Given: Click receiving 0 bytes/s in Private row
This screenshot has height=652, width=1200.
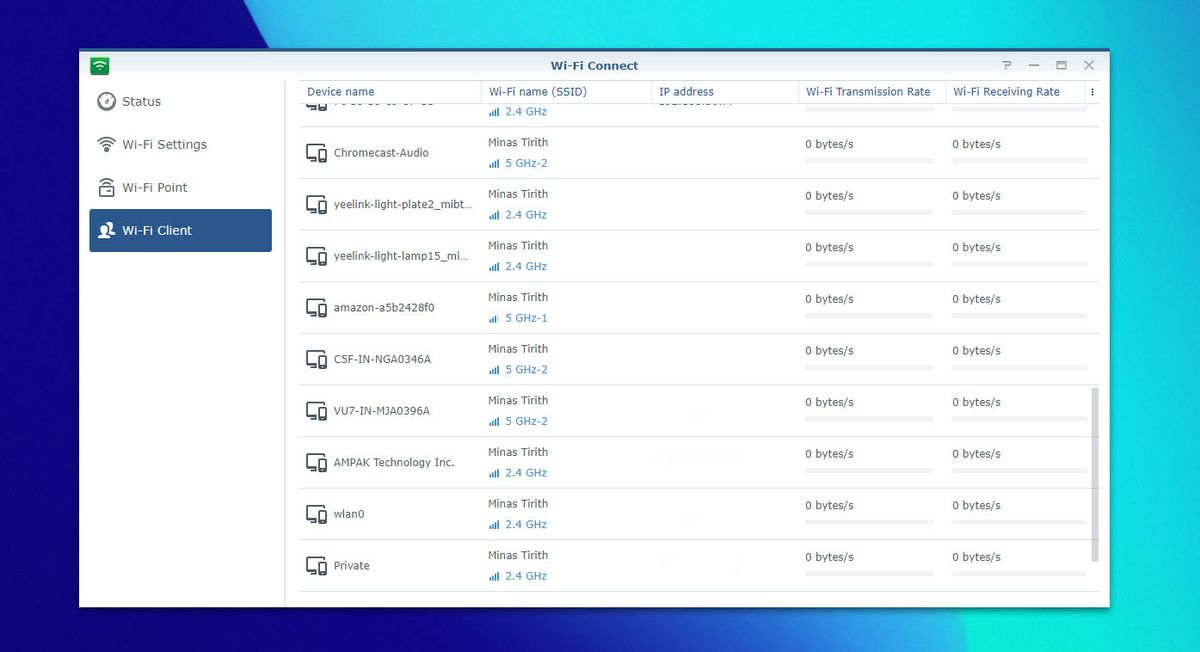Looking at the screenshot, I should click(x=976, y=558).
